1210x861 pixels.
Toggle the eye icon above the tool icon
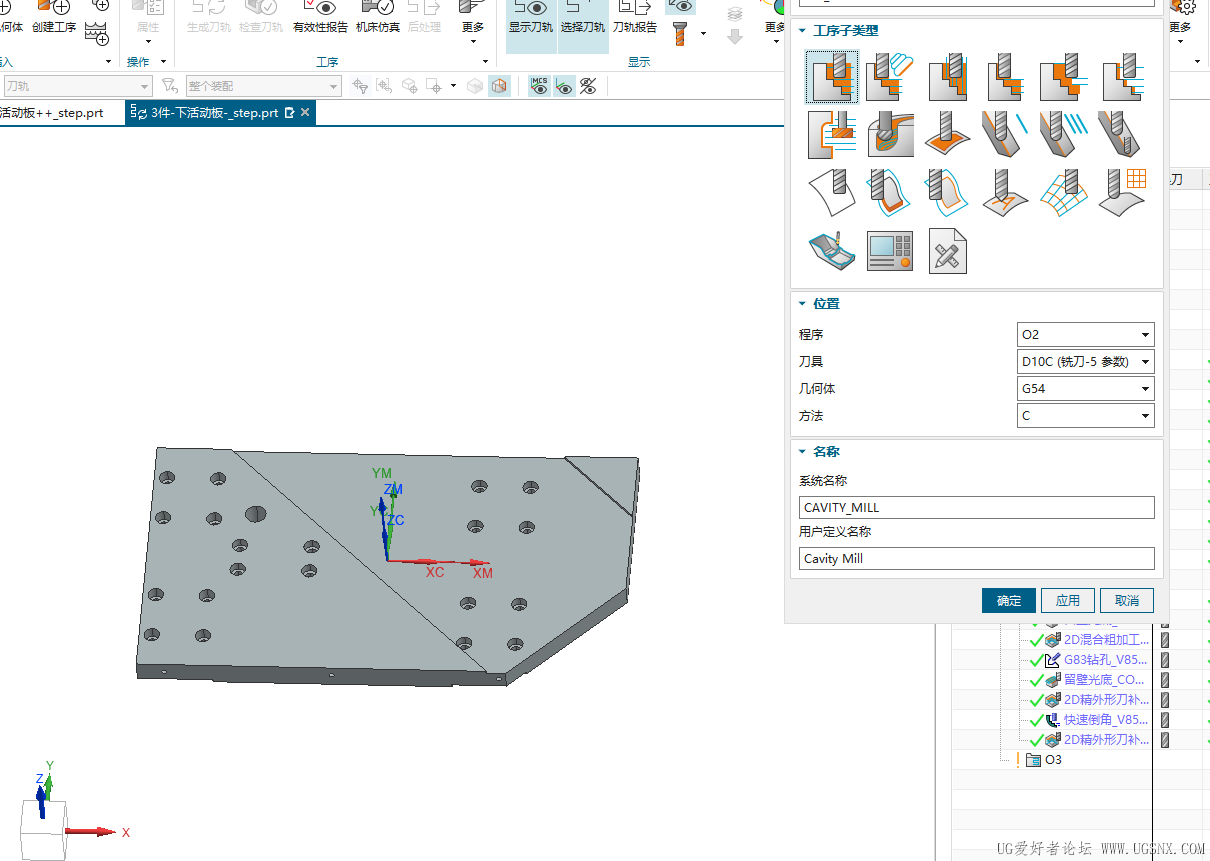pos(681,8)
